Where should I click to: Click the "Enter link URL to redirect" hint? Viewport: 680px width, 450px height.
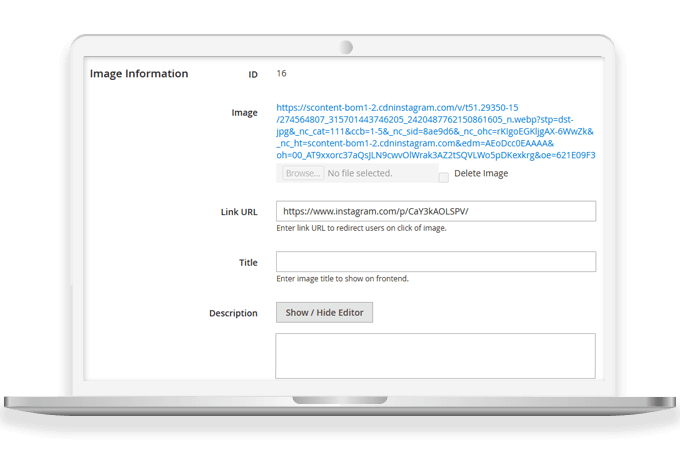(360, 228)
